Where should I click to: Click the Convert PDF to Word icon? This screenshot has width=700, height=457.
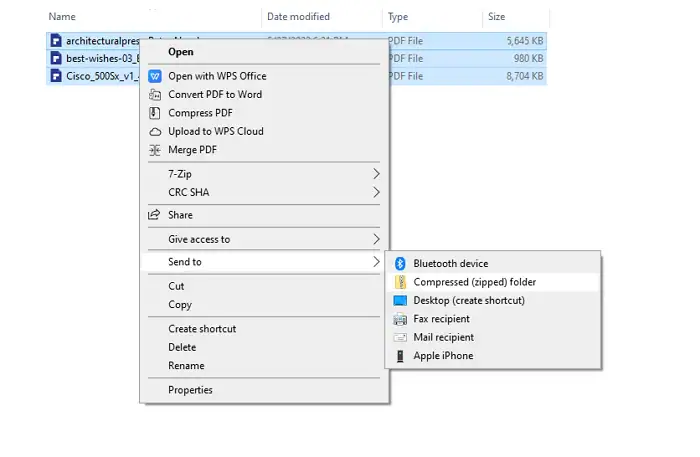pyautogui.click(x=155, y=94)
